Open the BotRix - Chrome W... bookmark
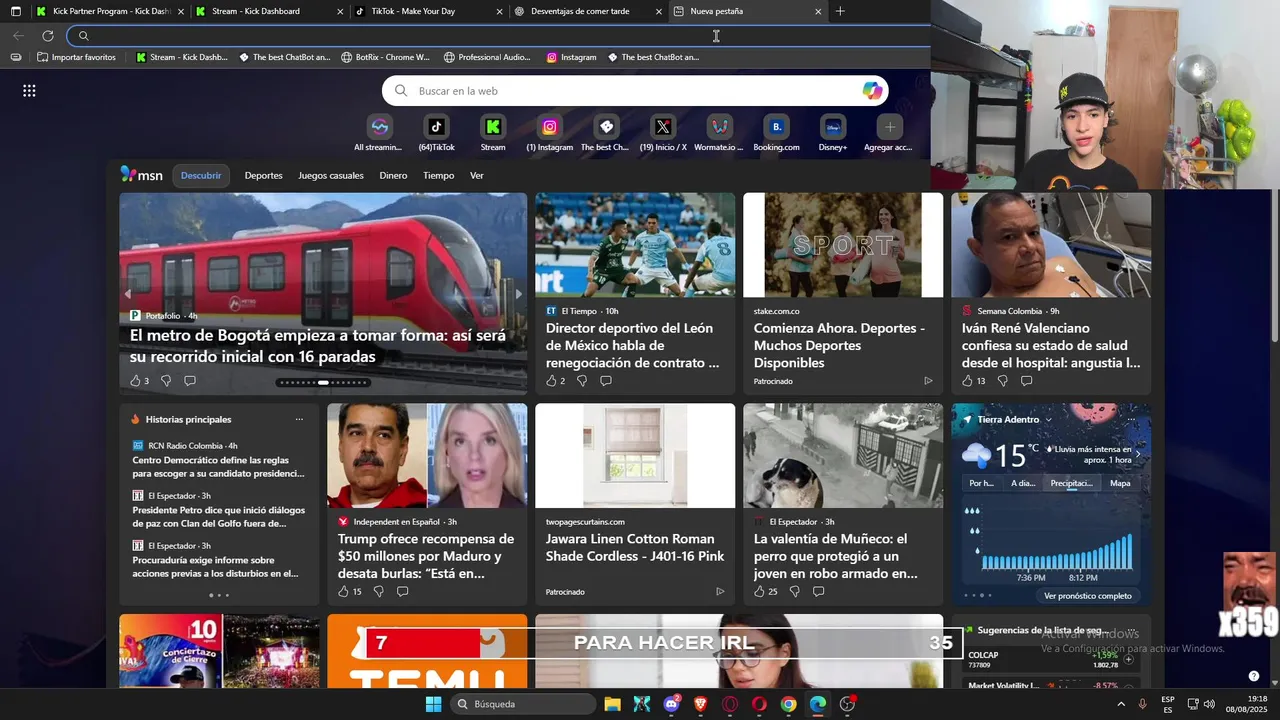The width and height of the screenshot is (1280, 720). (x=385, y=57)
